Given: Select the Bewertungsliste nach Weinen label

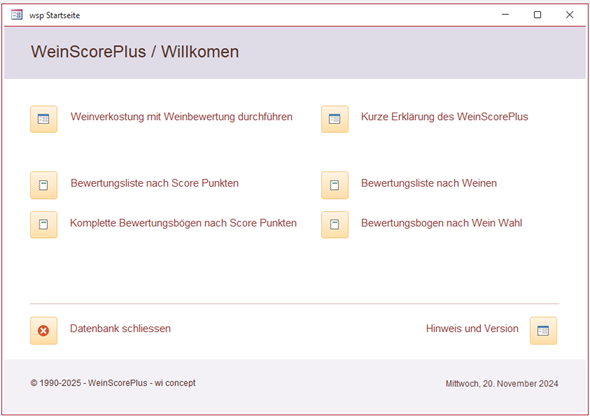Looking at the screenshot, I should (429, 183).
